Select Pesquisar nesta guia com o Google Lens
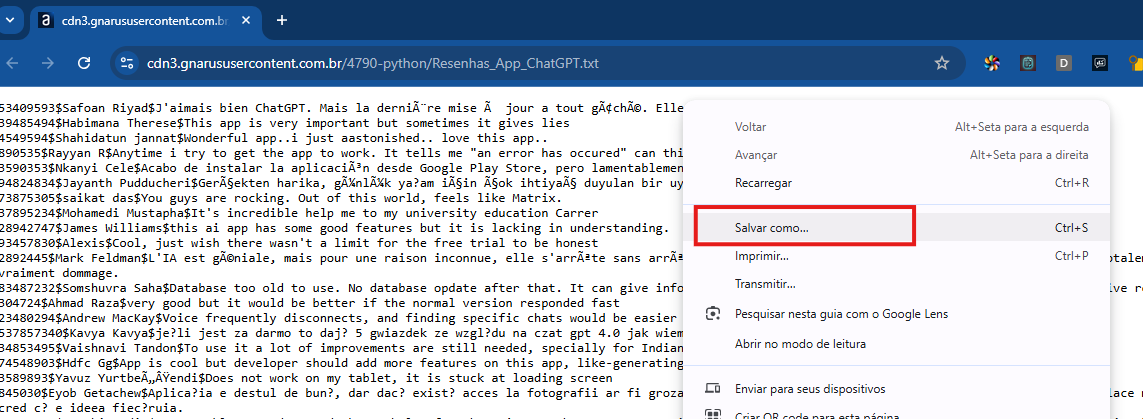The width and height of the screenshot is (1143, 419). click(x=897, y=313)
